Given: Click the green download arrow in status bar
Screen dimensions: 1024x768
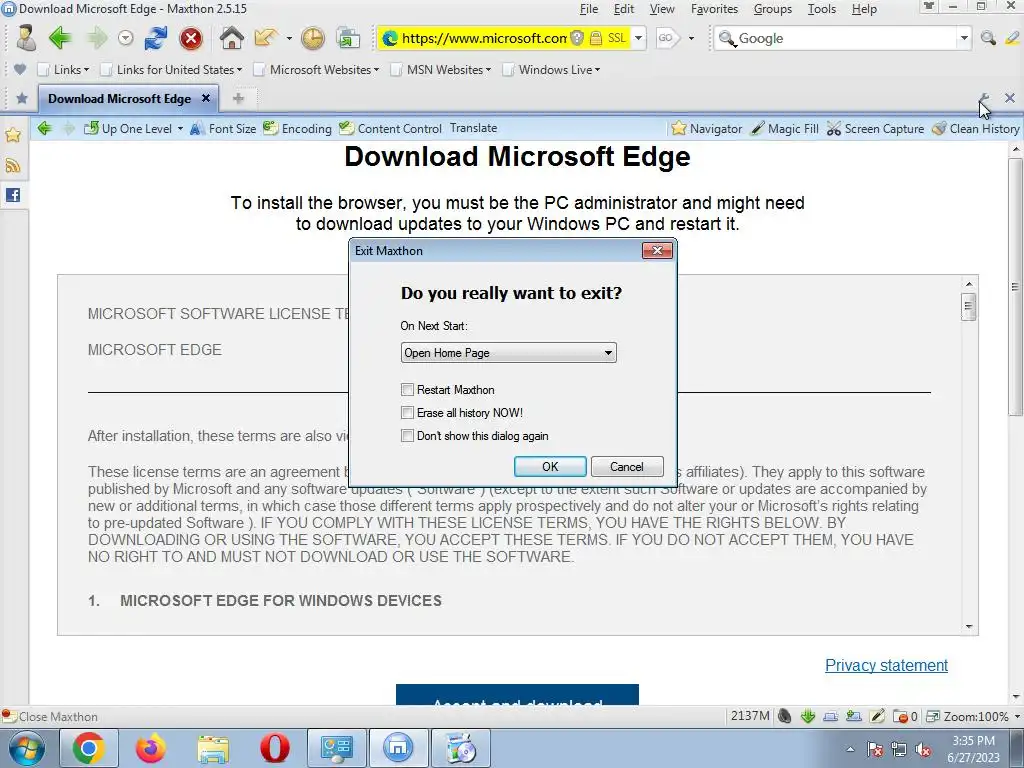Looking at the screenshot, I should pyautogui.click(x=808, y=716).
